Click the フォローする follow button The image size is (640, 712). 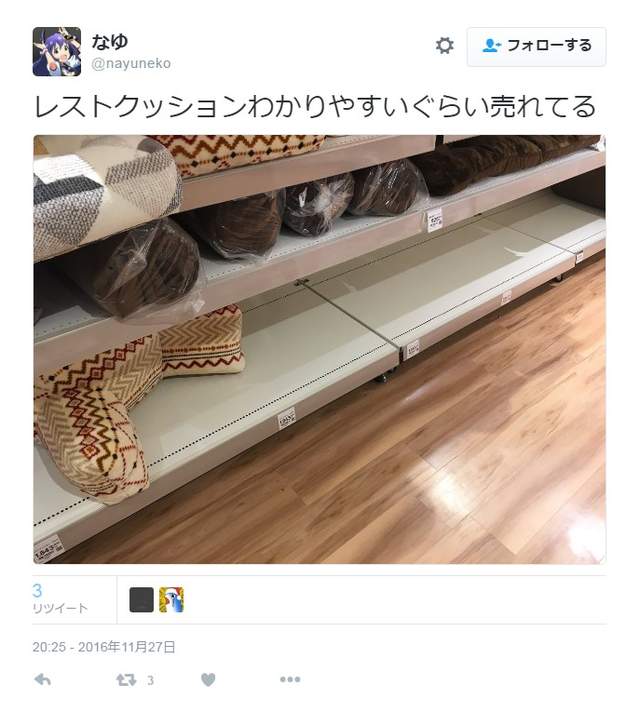pyautogui.click(x=536, y=46)
